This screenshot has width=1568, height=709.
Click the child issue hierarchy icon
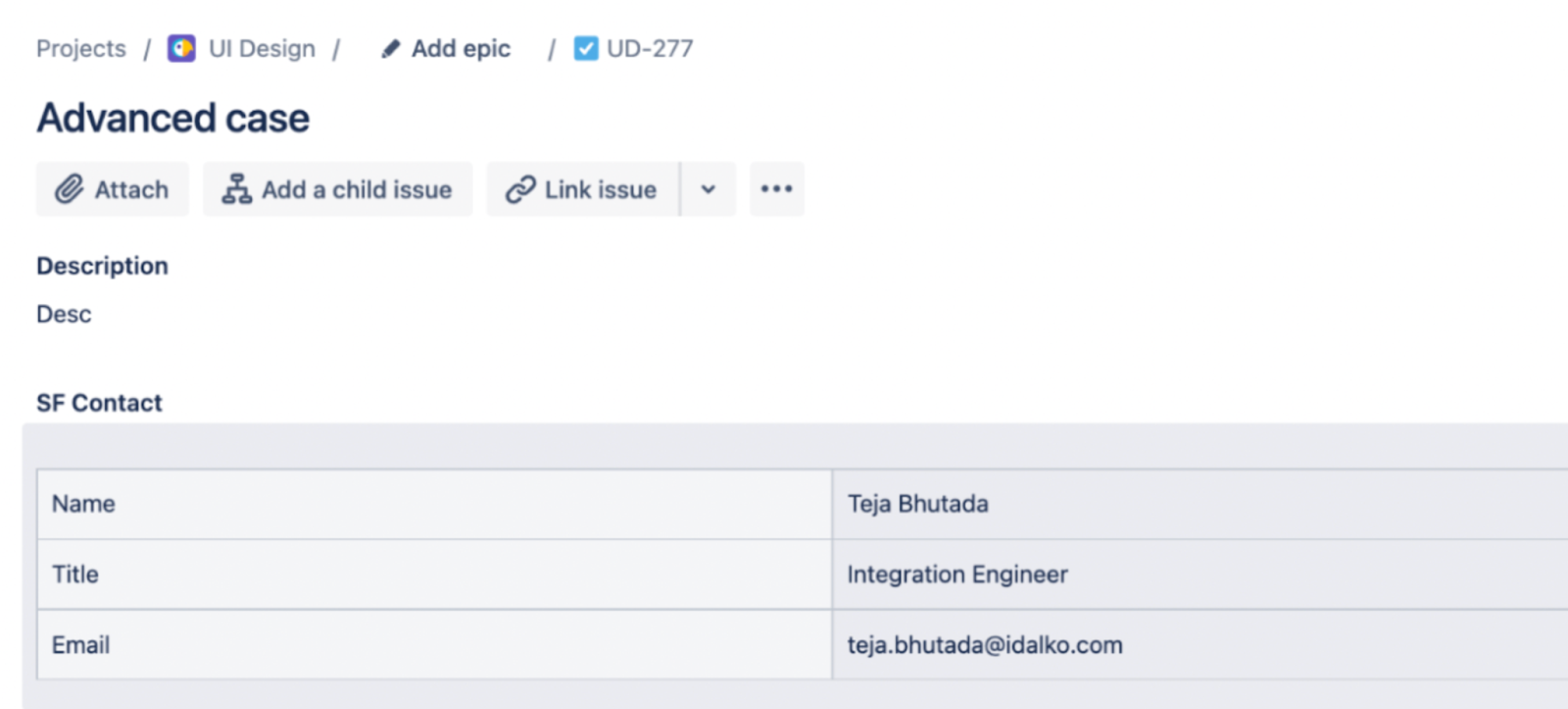[x=236, y=189]
